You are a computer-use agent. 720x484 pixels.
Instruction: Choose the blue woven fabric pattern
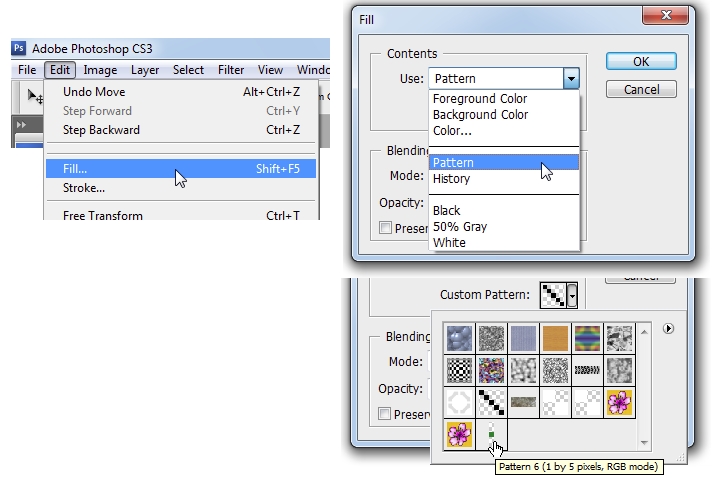(523, 338)
